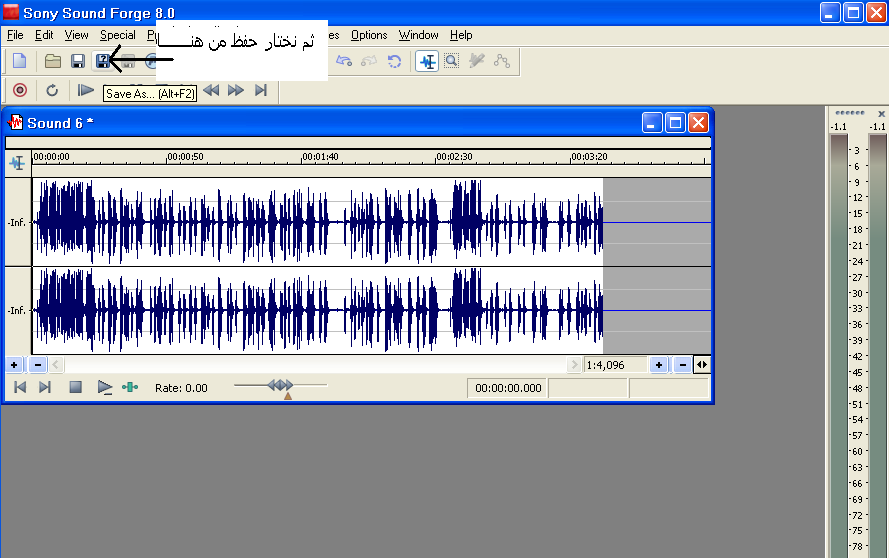This screenshot has height=558, width=889.
Task: Maximize the Sound 6 data window
Action: [x=675, y=122]
